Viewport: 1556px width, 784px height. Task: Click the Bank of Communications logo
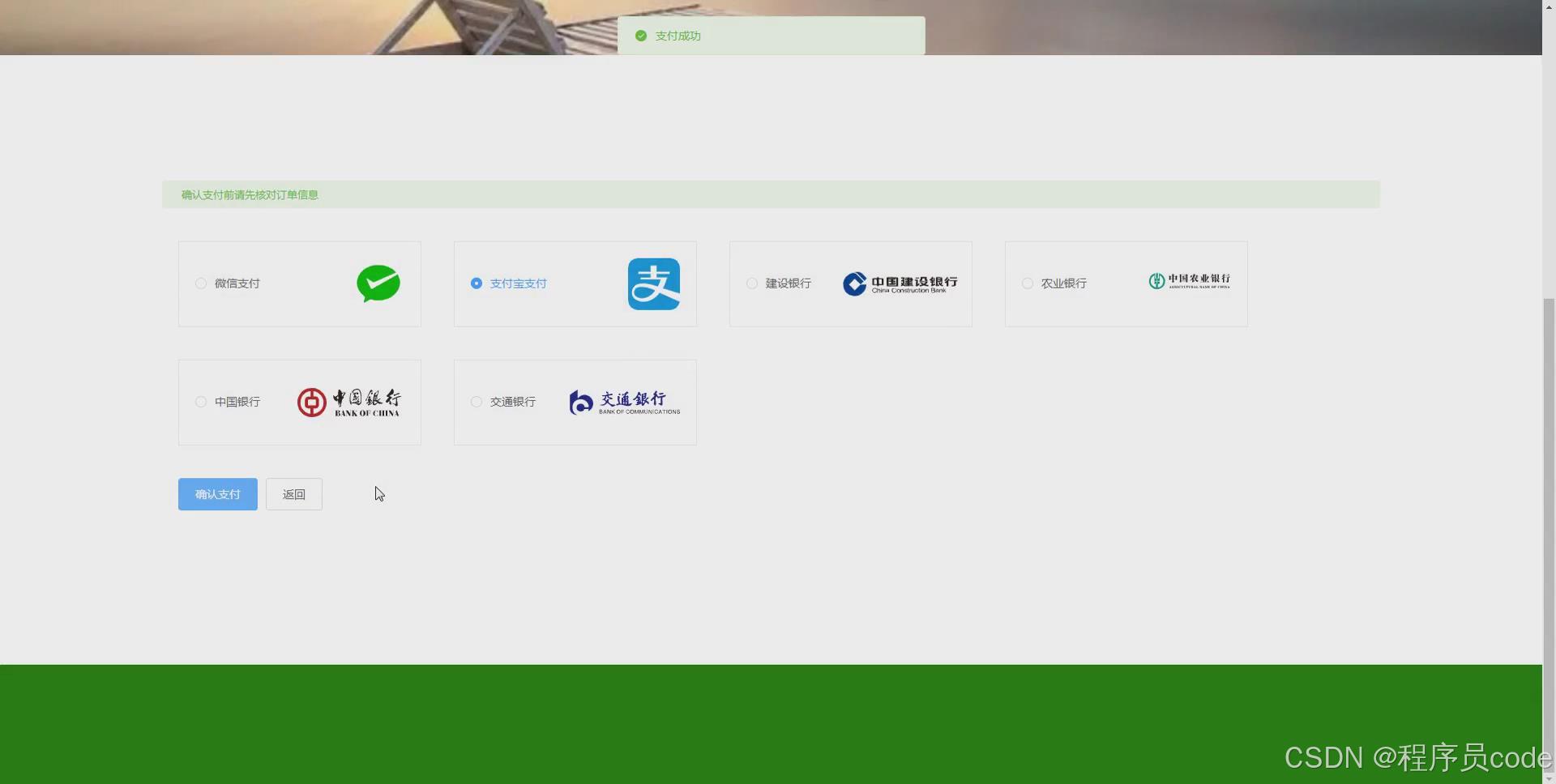[x=624, y=402]
